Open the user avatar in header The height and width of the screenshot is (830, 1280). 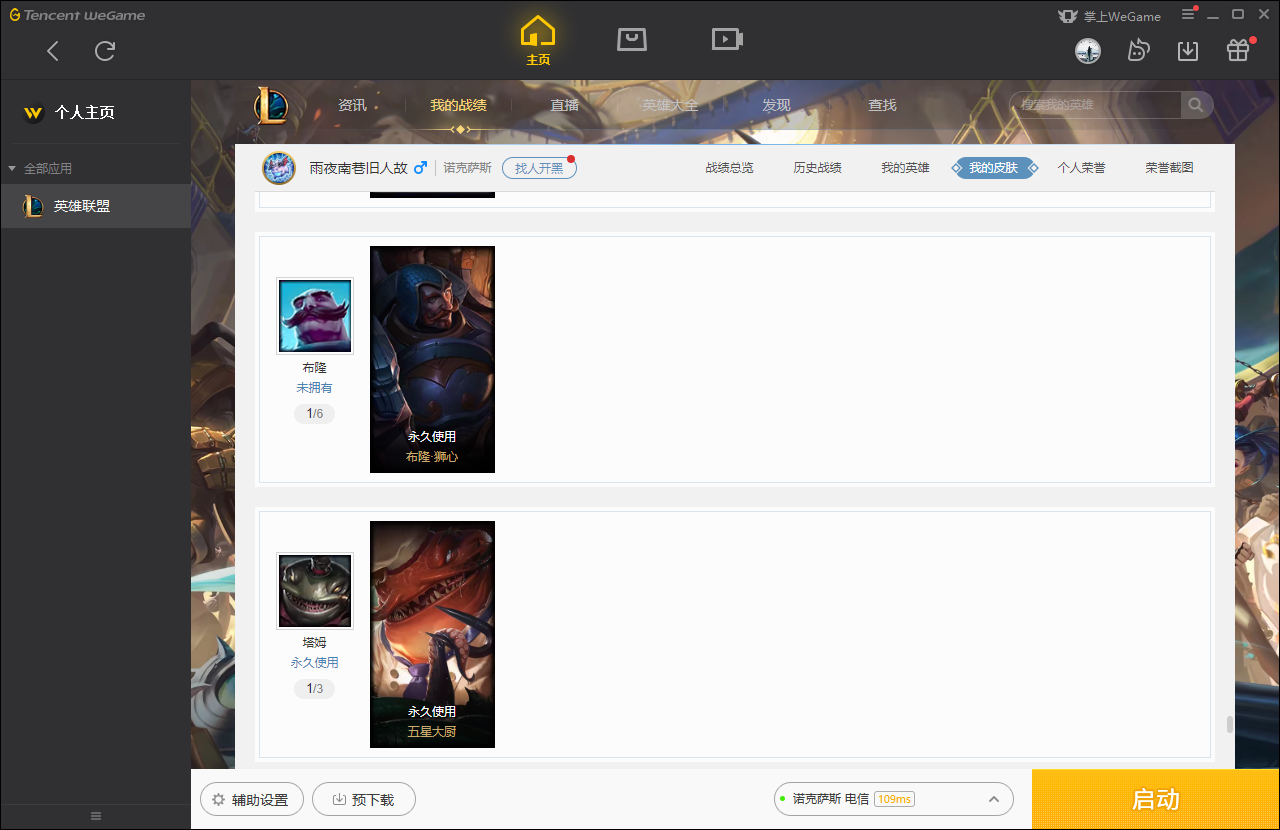tap(1088, 50)
